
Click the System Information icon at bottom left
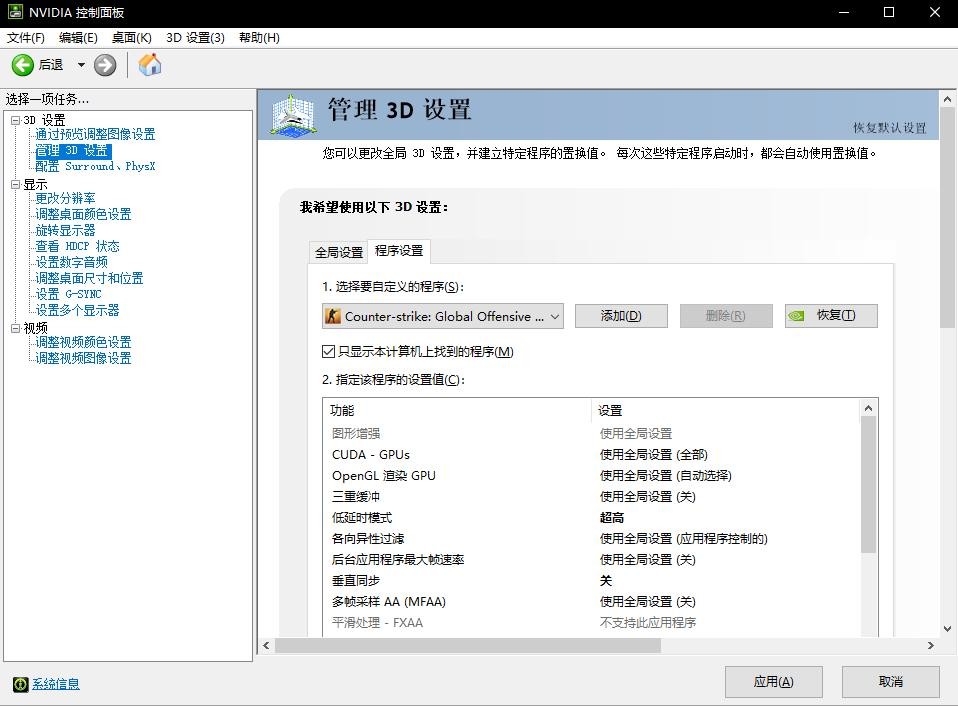click(20, 684)
